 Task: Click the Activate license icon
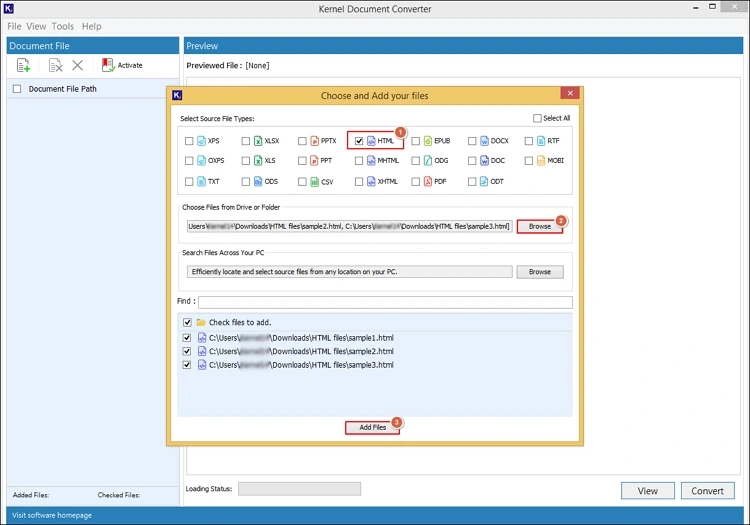[x=108, y=65]
